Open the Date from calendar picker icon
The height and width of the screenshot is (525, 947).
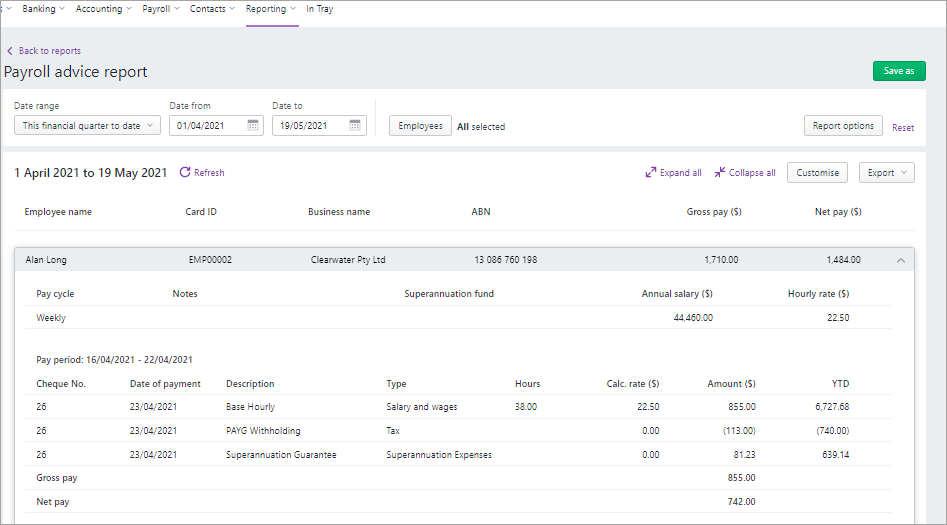pos(253,126)
